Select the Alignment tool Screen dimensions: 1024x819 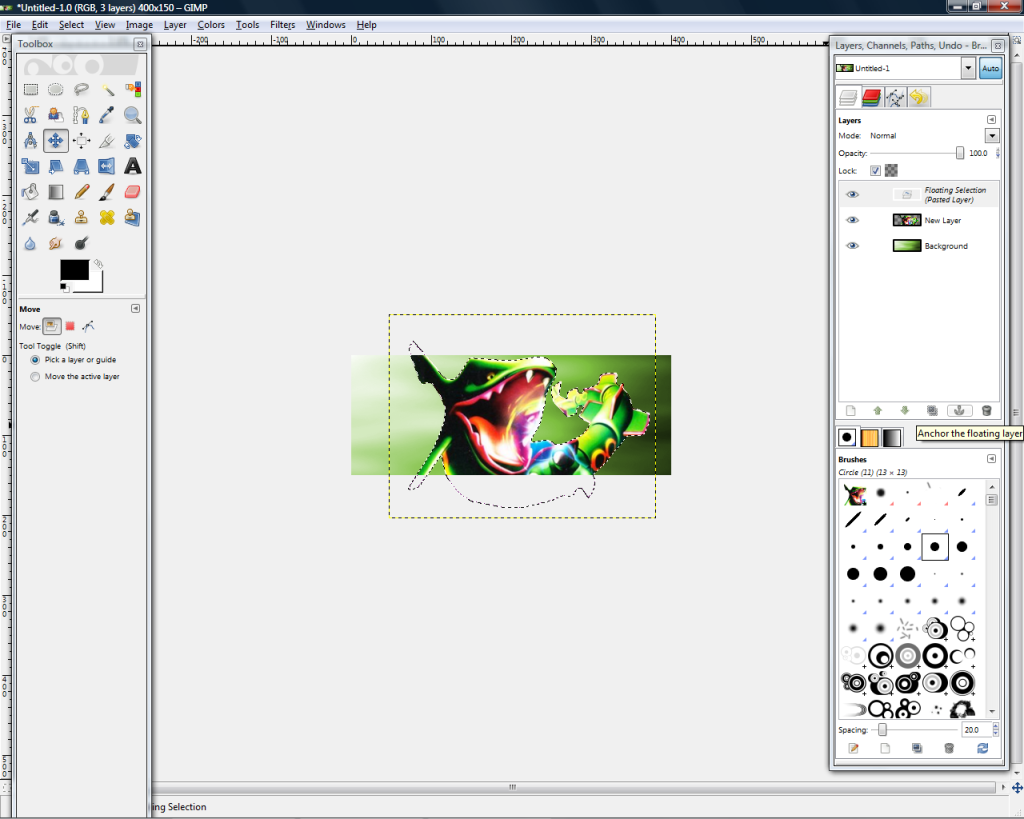[81, 140]
